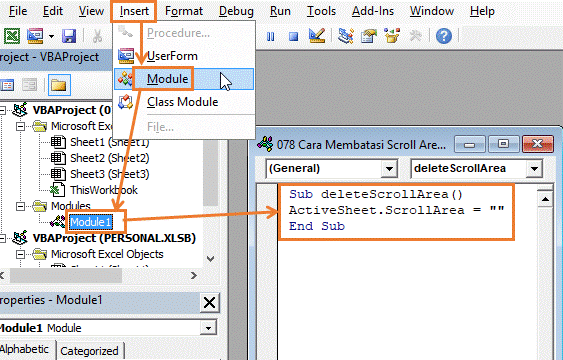Screen dimensions: 563x360
Task: Click the Module1 tree node icon
Action: pos(58,222)
